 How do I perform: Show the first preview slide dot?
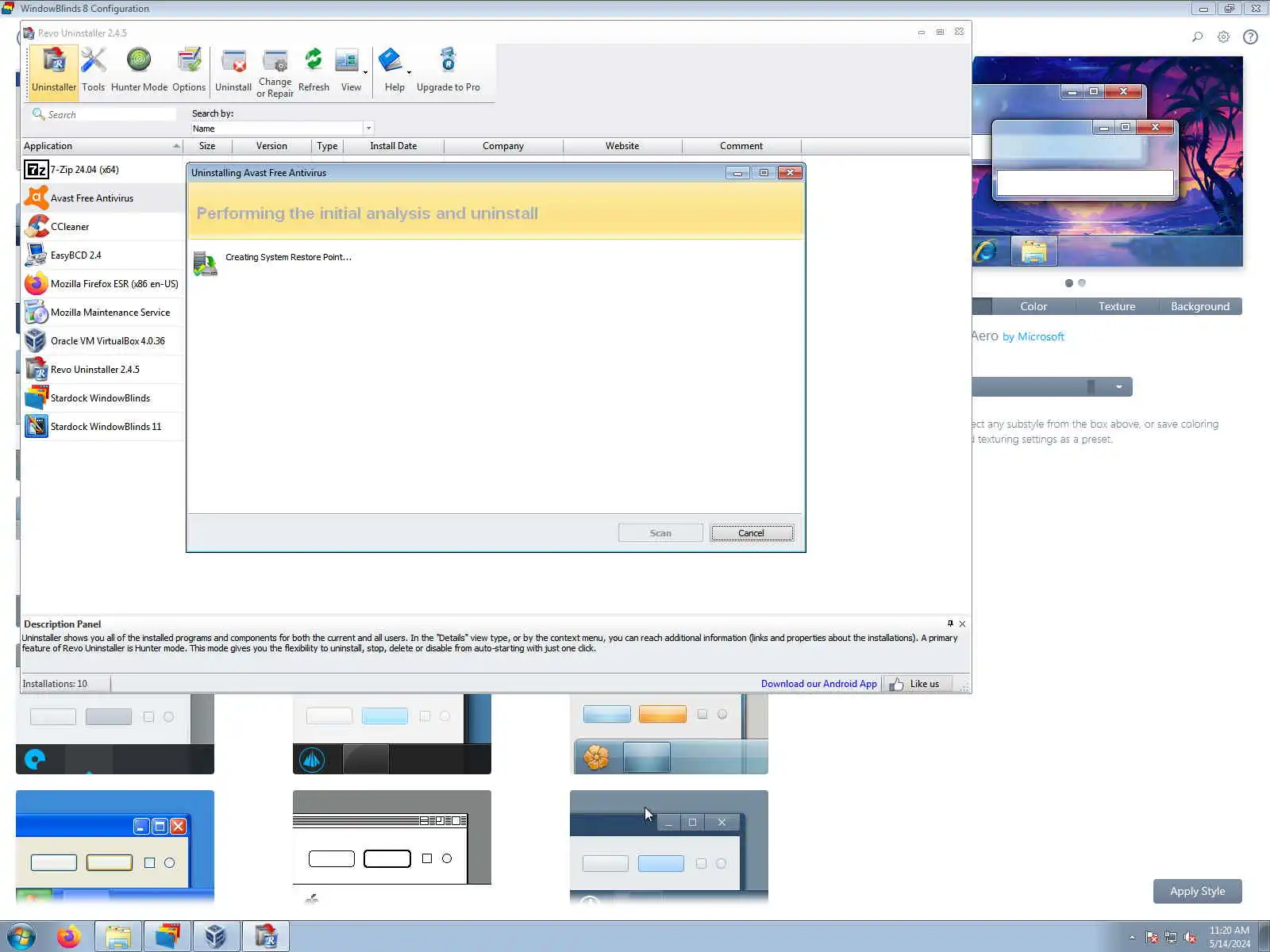click(x=1069, y=283)
